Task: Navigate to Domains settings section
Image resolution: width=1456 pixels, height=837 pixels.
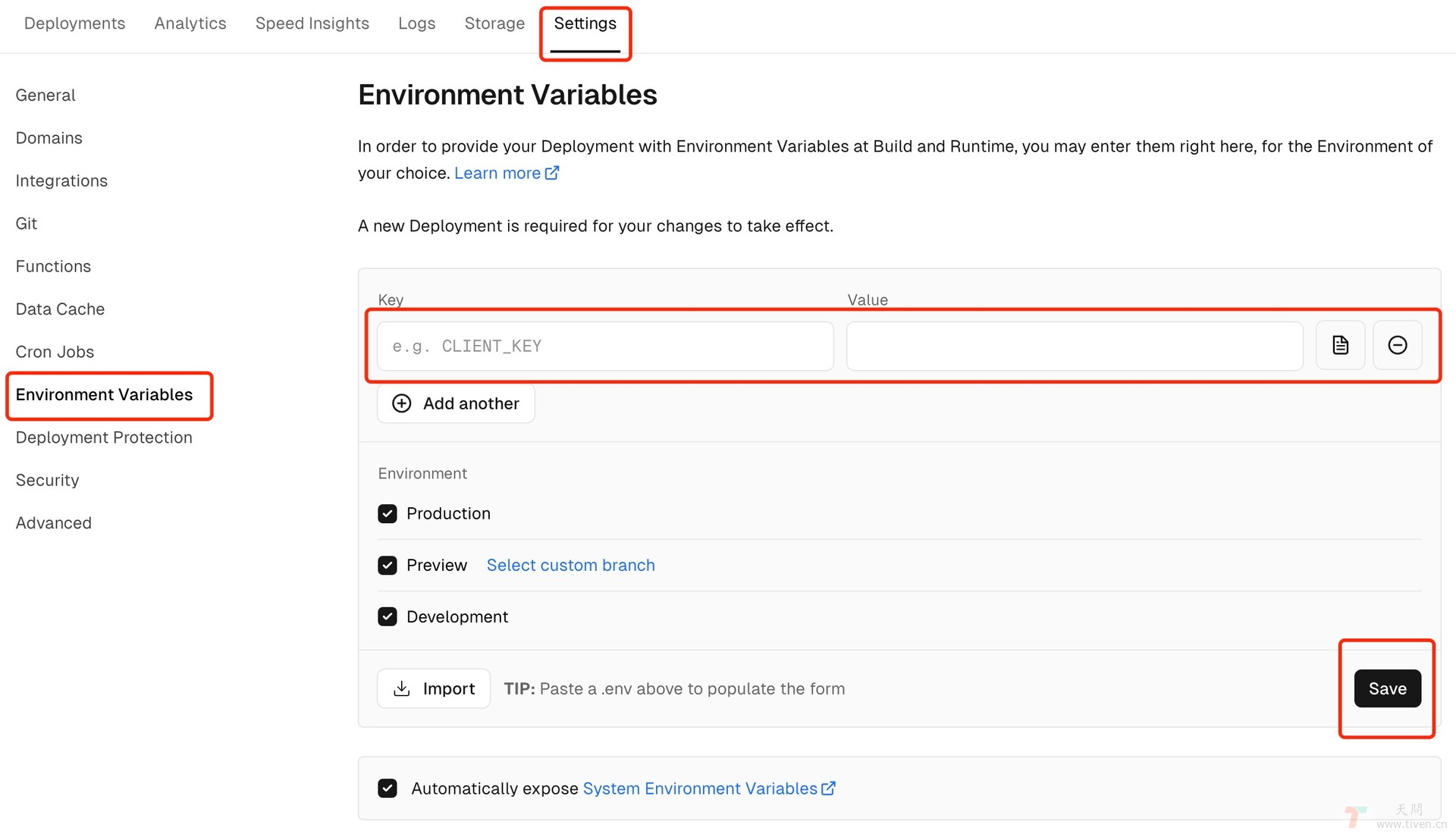Action: 49,137
